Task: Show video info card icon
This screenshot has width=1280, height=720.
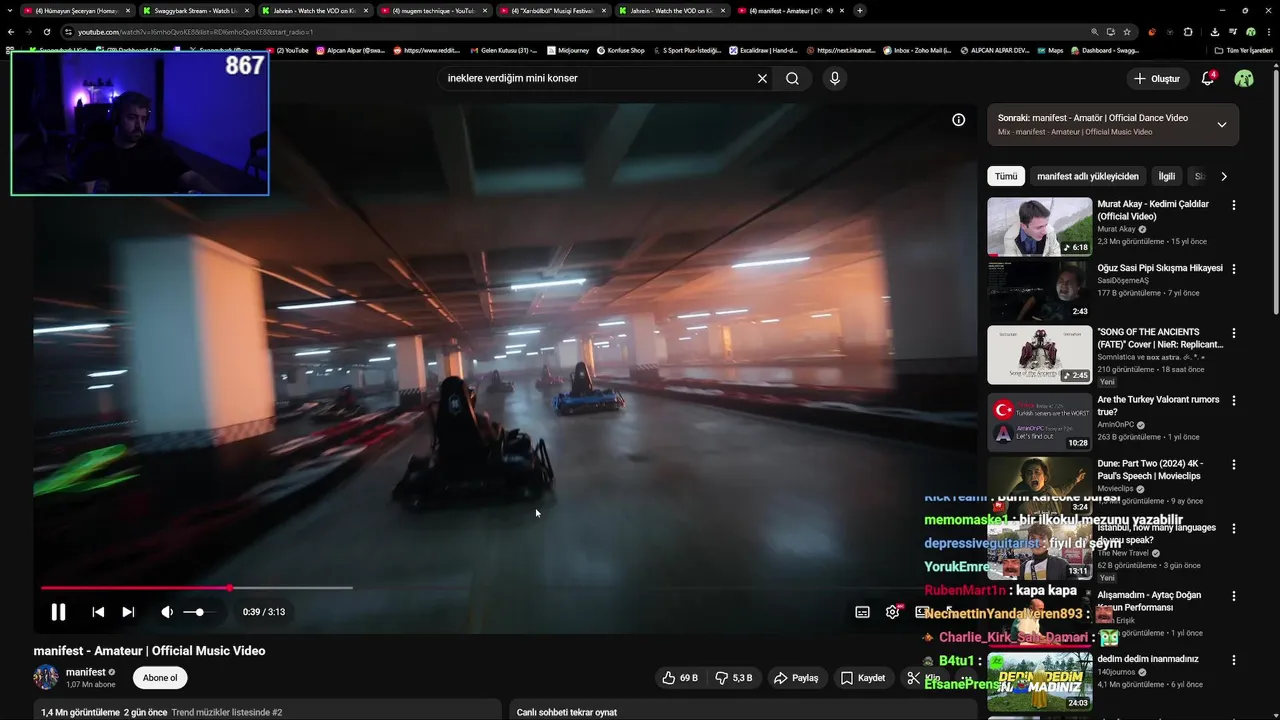Action: click(x=958, y=120)
